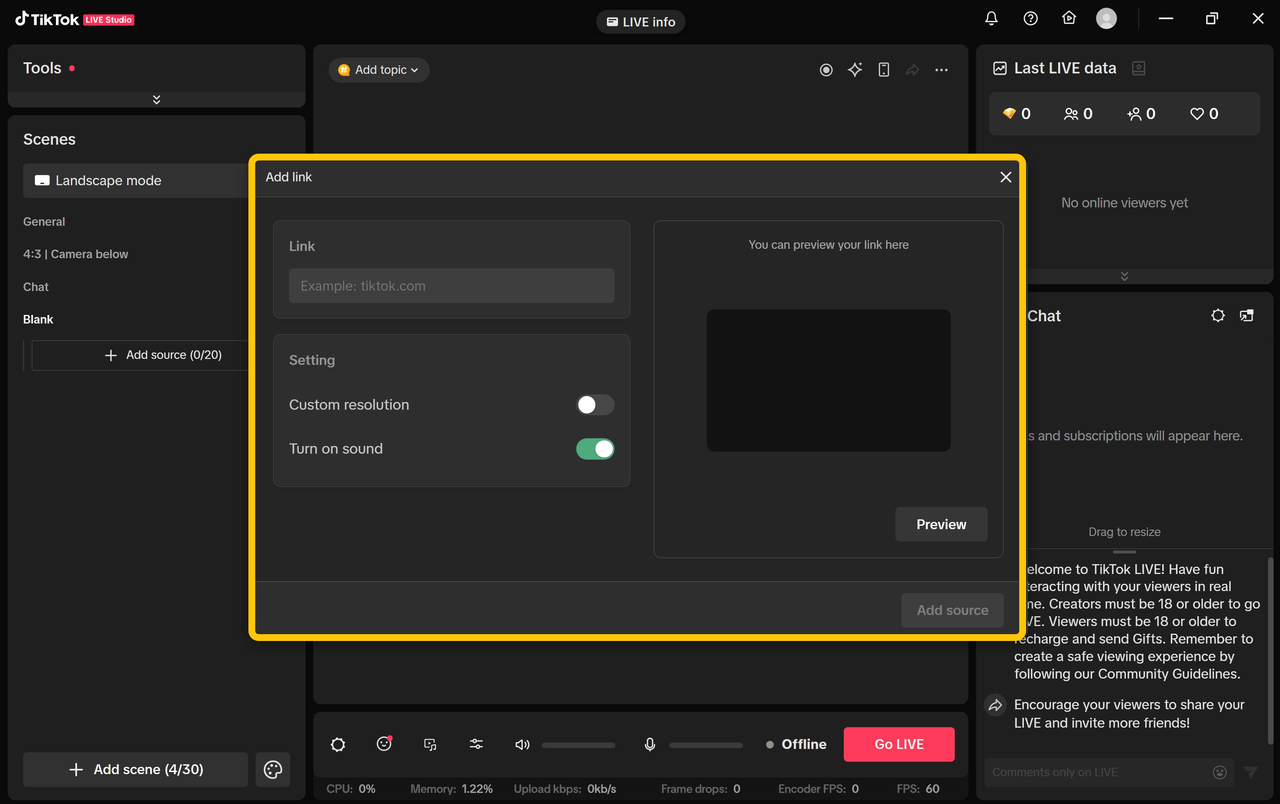Open the Add topic dropdown
Screen dimensions: 1280x804
(x=379, y=70)
